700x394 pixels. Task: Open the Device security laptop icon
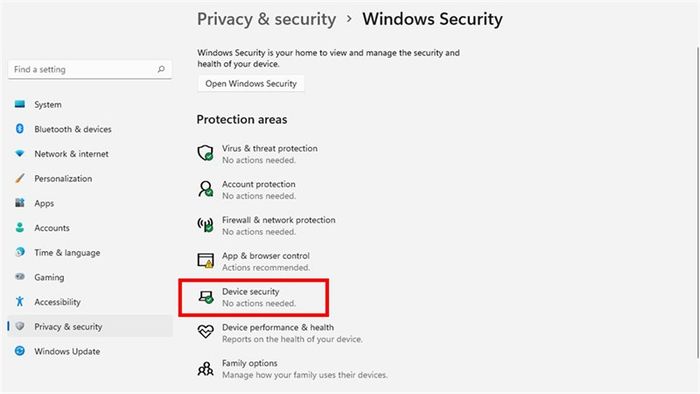(x=206, y=297)
